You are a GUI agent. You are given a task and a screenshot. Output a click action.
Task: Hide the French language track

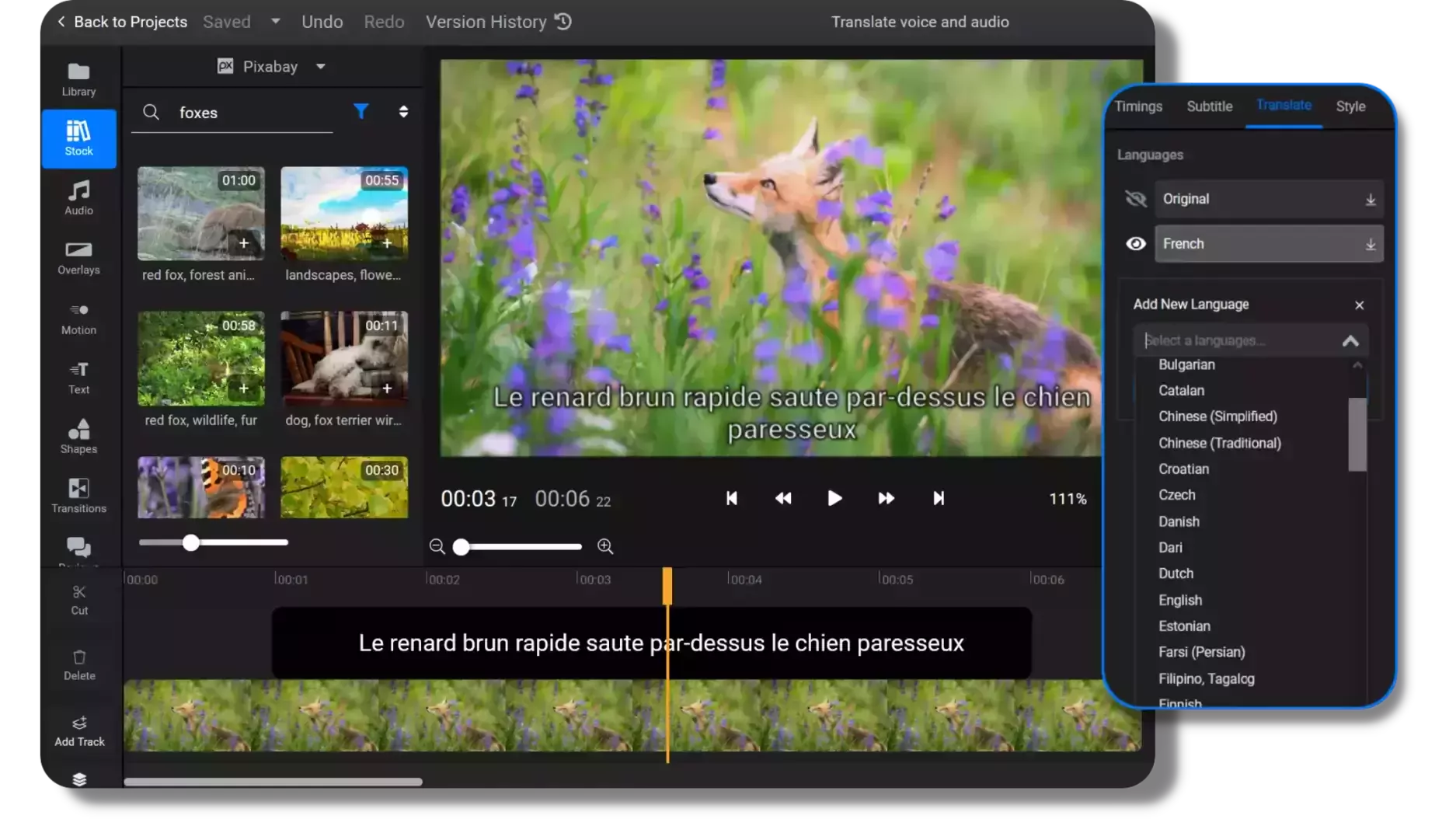[x=1135, y=243]
